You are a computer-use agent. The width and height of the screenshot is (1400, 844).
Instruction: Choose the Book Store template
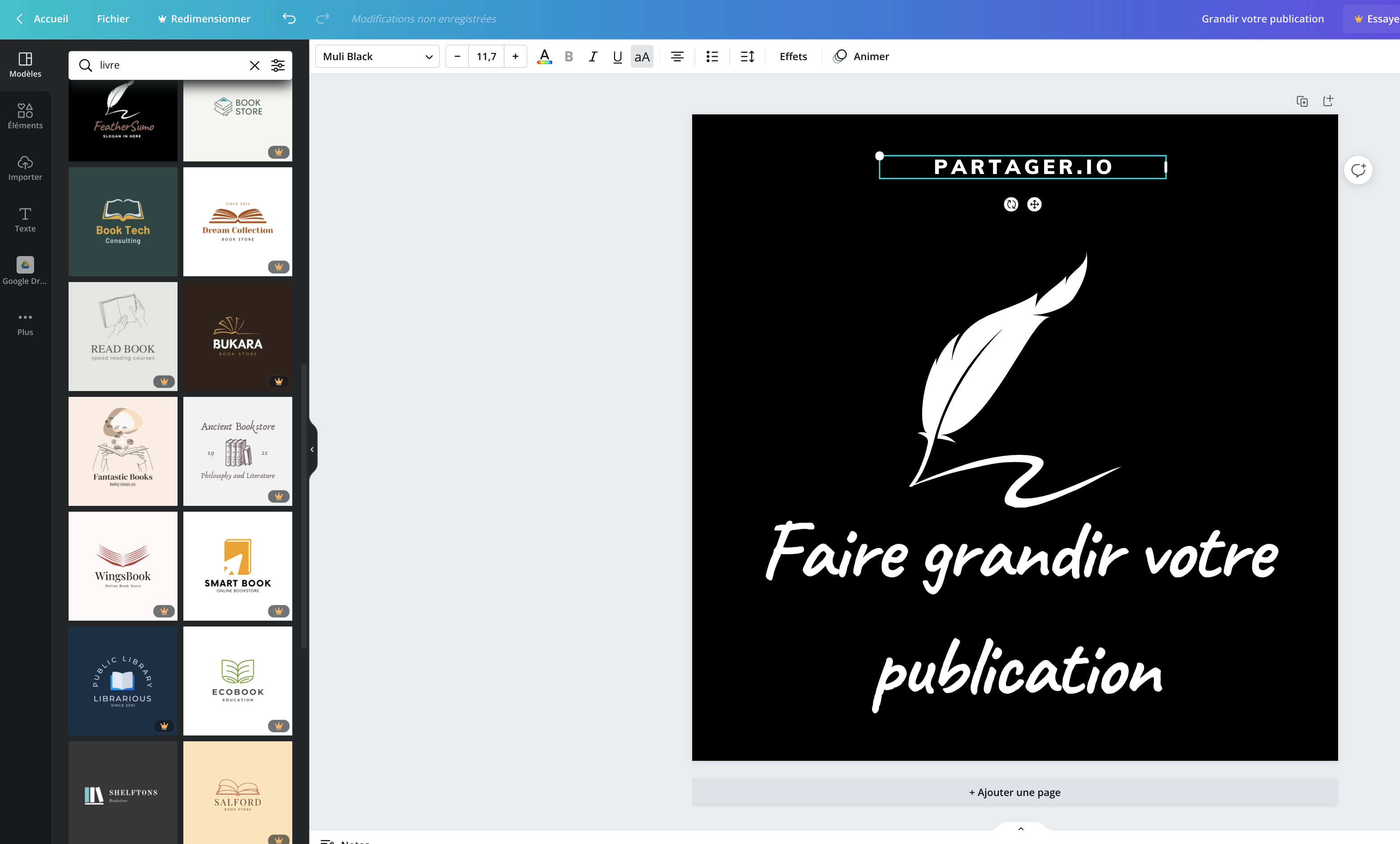(x=238, y=121)
